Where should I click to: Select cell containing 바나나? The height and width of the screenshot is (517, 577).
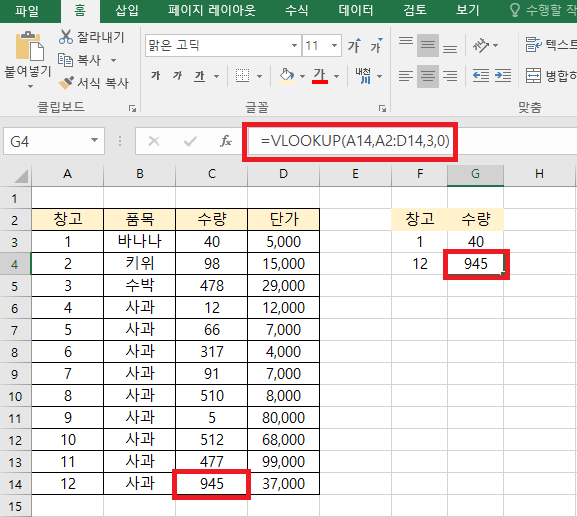pos(140,242)
